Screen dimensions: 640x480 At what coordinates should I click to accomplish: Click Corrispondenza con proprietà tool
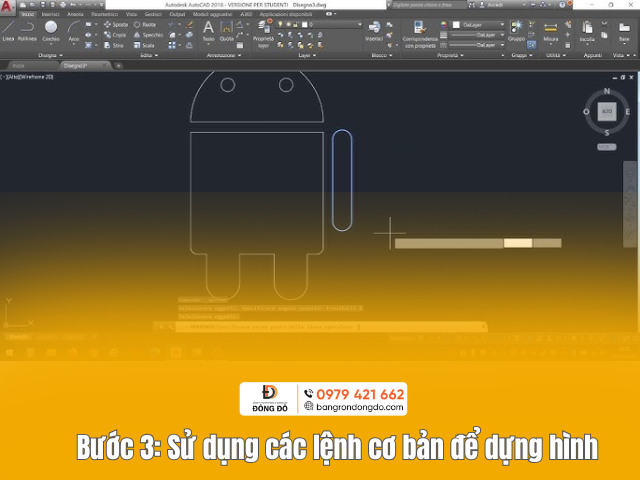point(420,34)
